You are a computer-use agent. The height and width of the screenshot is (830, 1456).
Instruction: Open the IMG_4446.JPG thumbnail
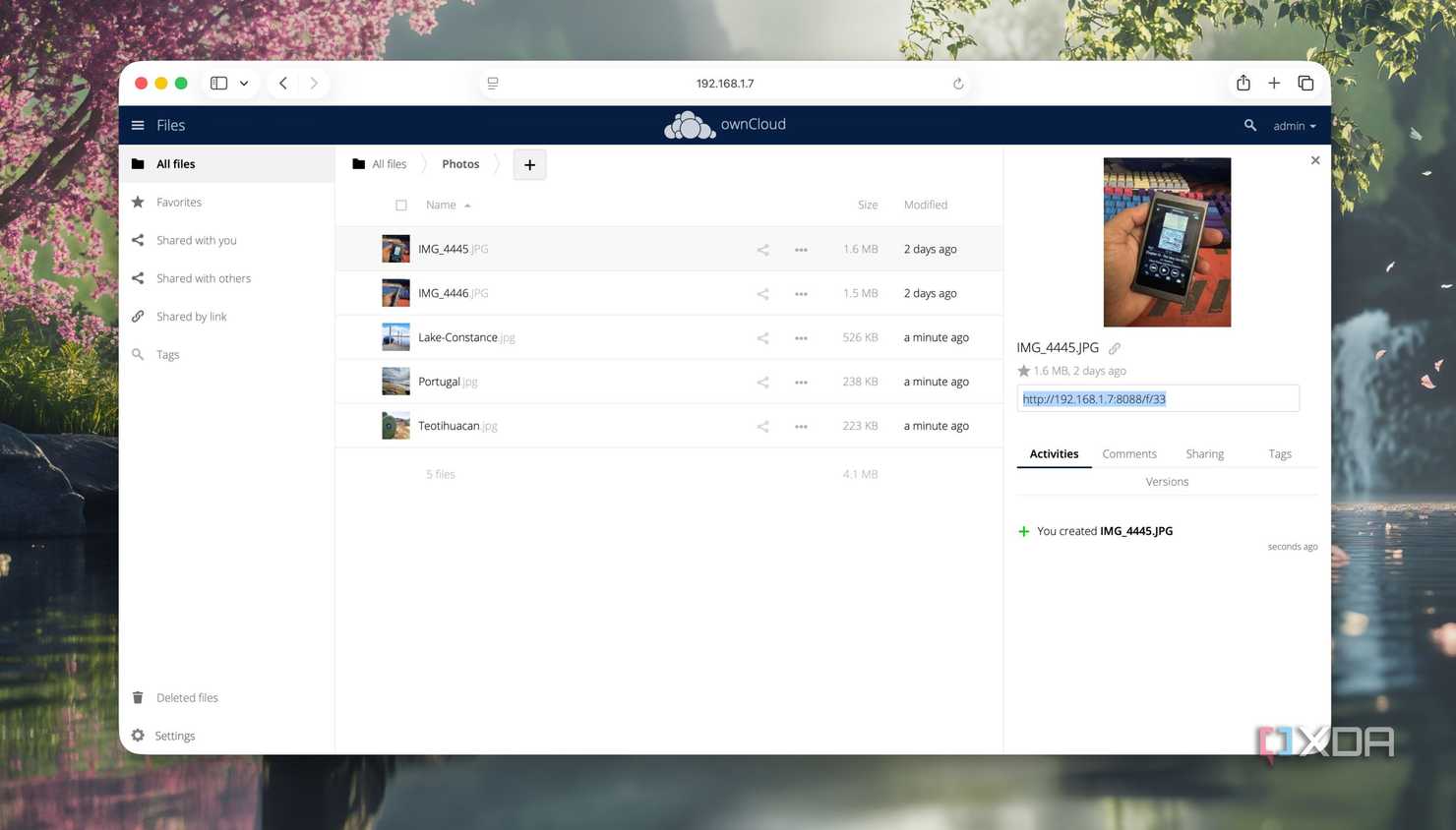pos(395,293)
